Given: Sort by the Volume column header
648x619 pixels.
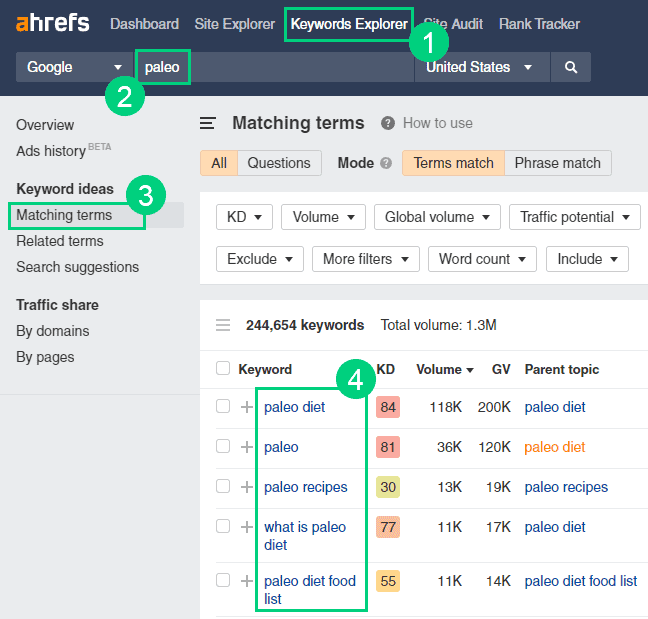Looking at the screenshot, I should pos(445,369).
